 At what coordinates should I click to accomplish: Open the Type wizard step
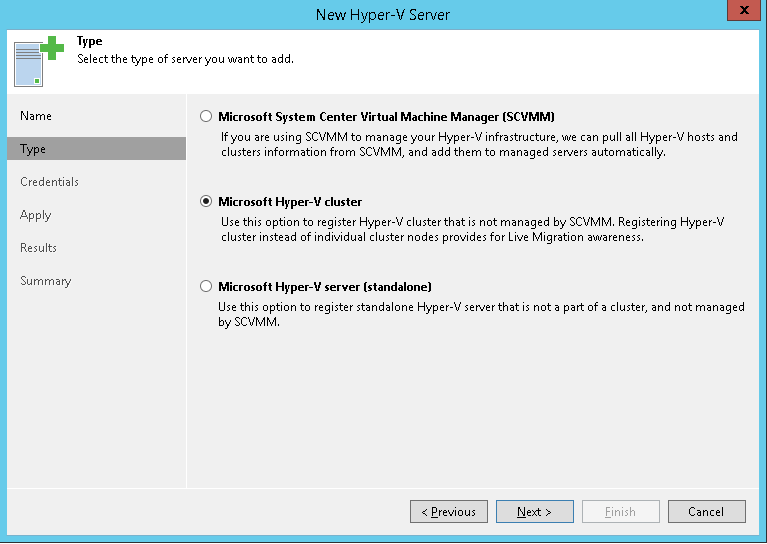tap(96, 149)
